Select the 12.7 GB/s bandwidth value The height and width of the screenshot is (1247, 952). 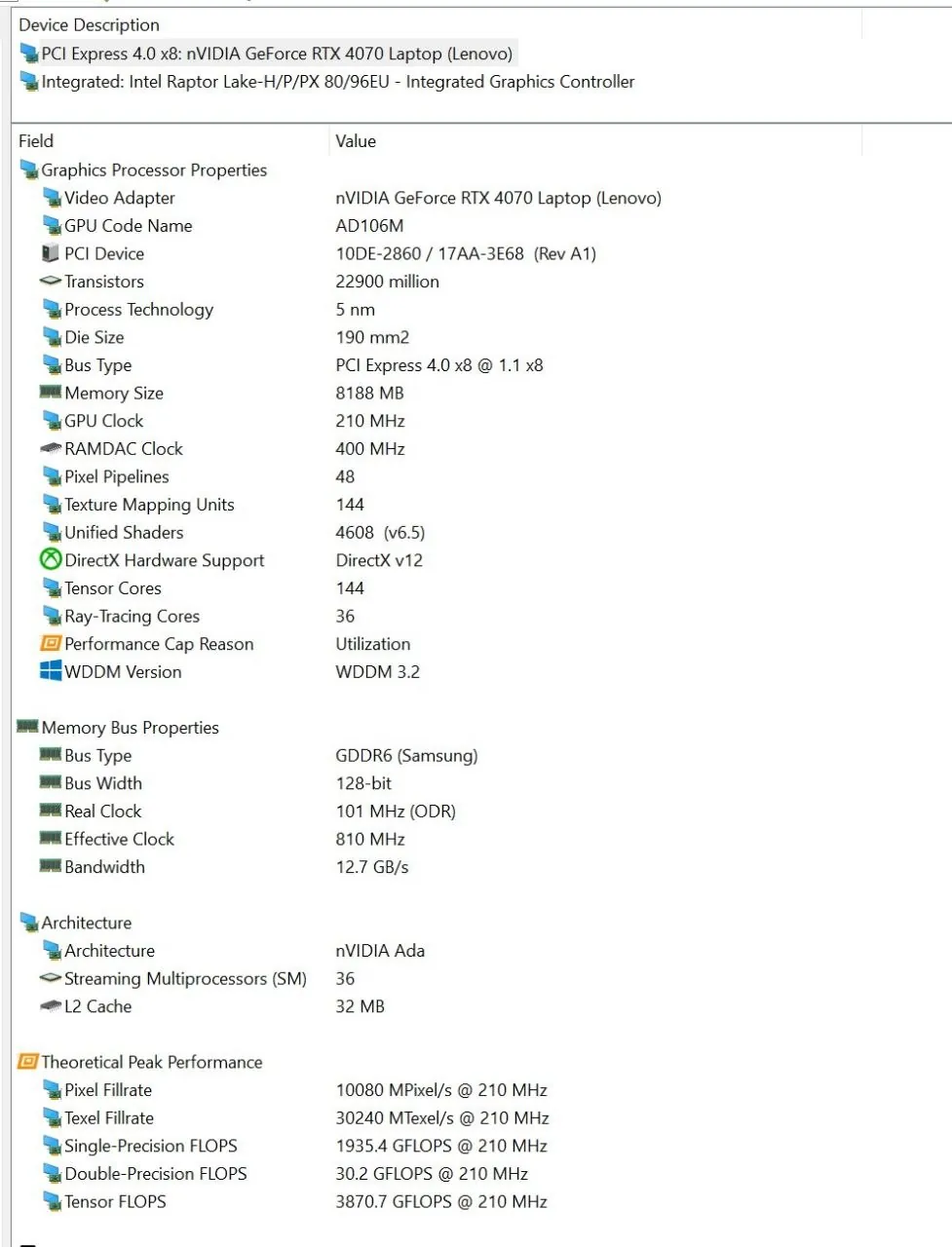coord(372,867)
